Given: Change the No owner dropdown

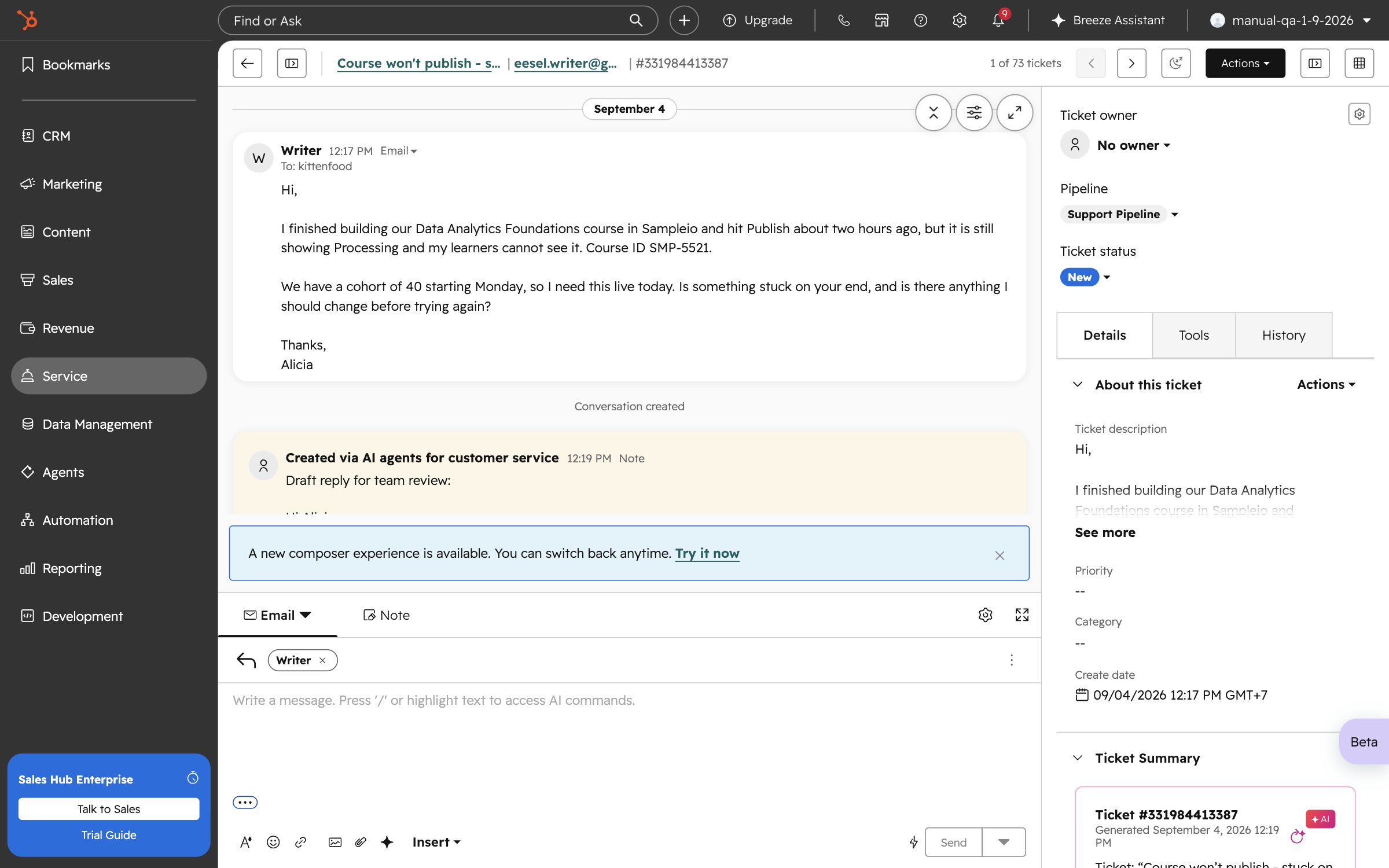Looking at the screenshot, I should [1133, 145].
